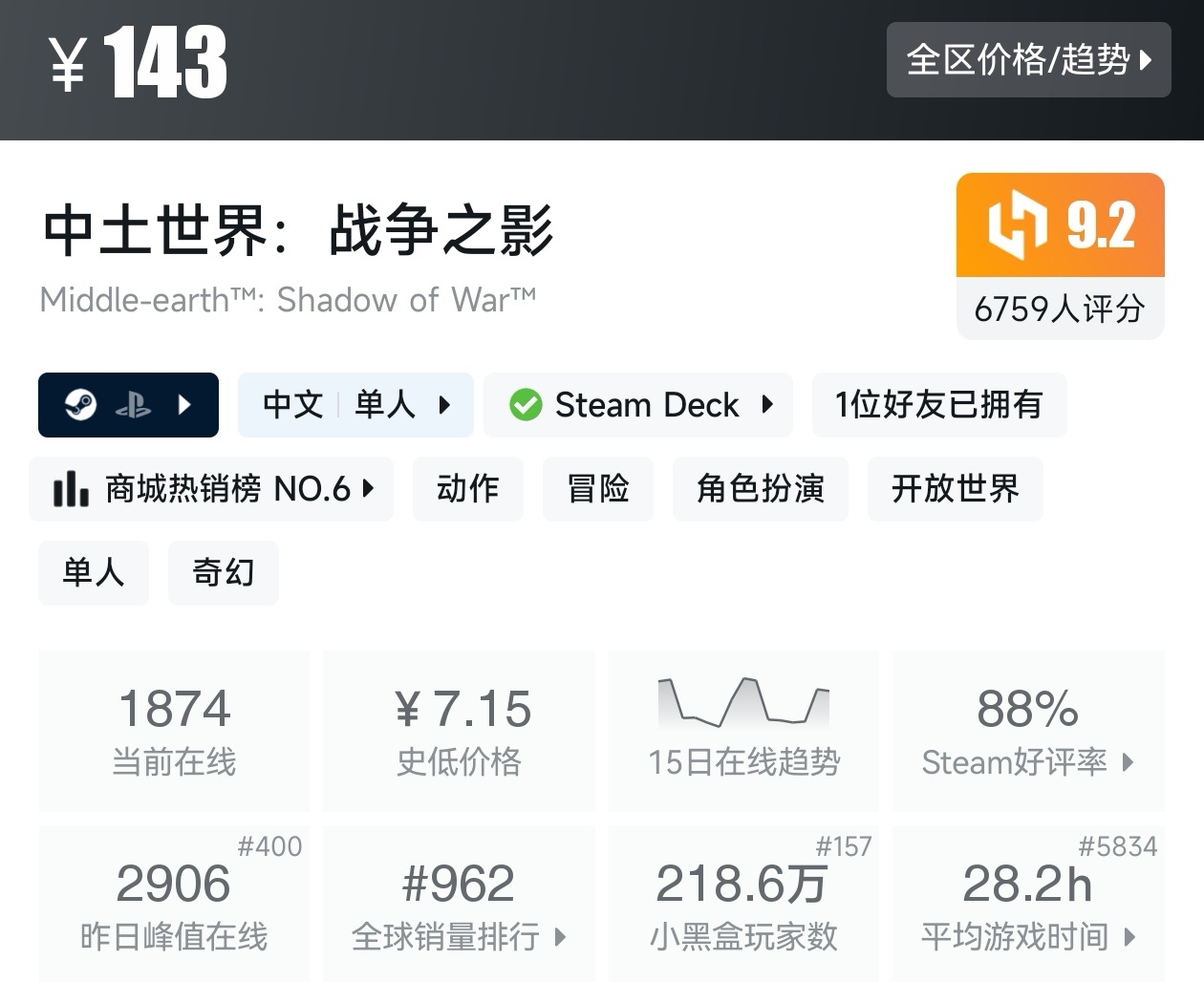Expand the Steam好评率 arrow
The width and height of the screenshot is (1204, 982).
coord(1128,762)
